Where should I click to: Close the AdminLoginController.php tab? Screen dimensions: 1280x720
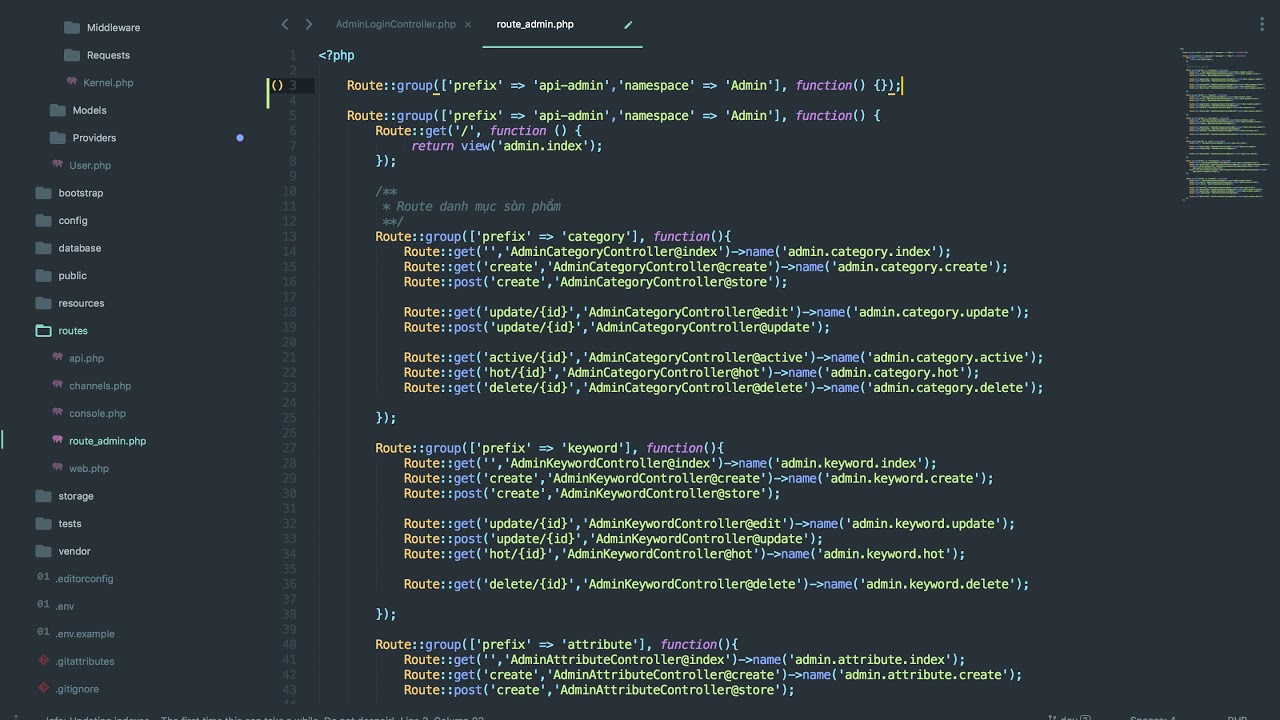(468, 24)
